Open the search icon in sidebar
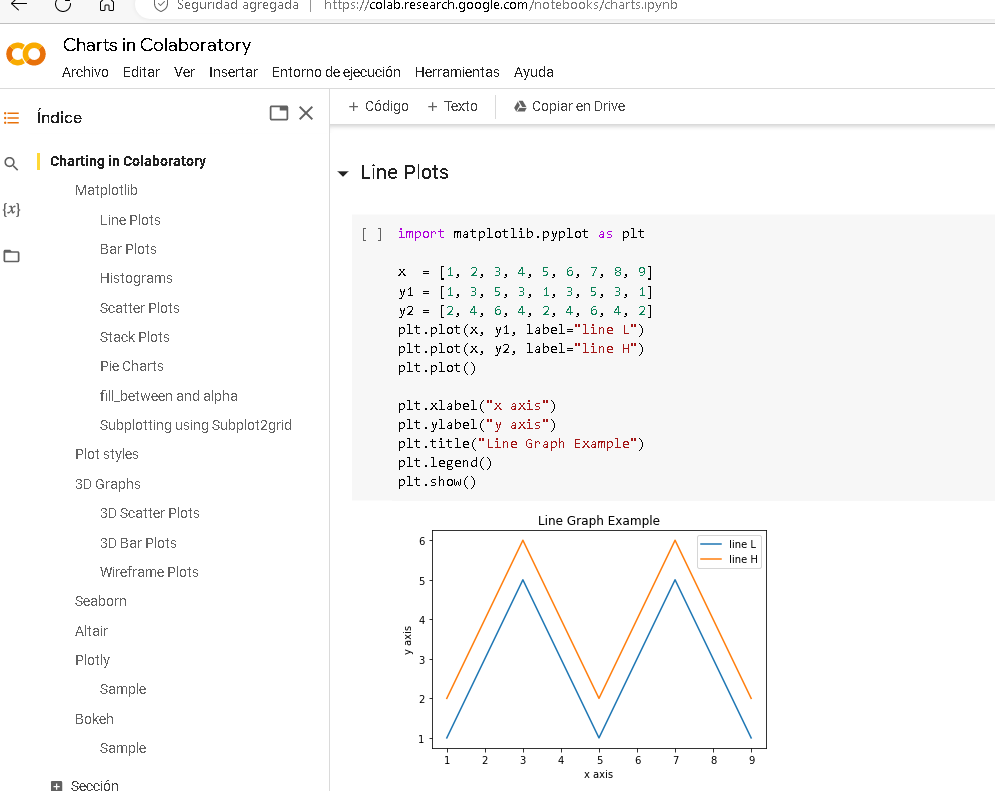 (12, 163)
